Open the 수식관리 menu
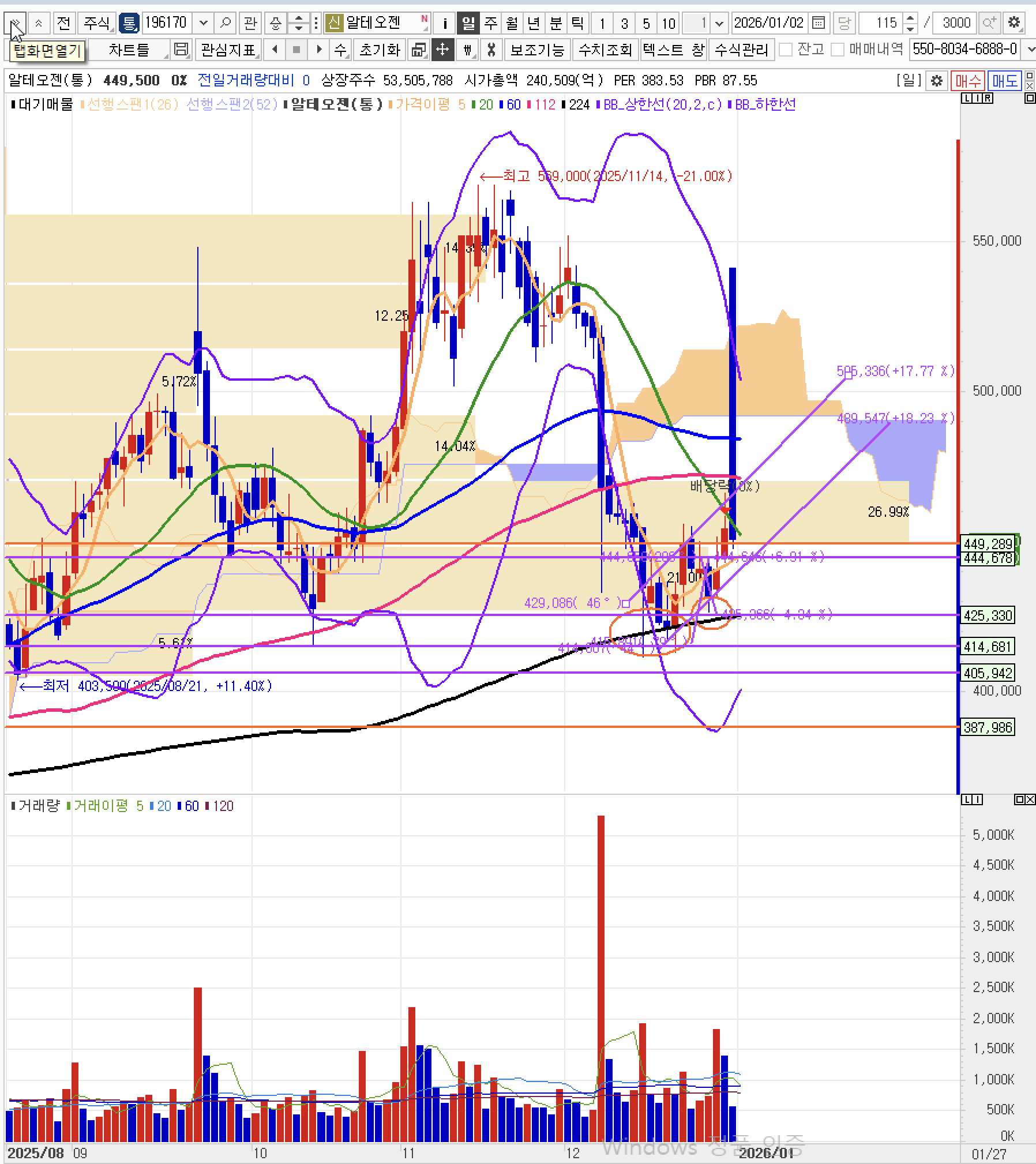Screen dimensions: 1036x1164 coord(741,50)
